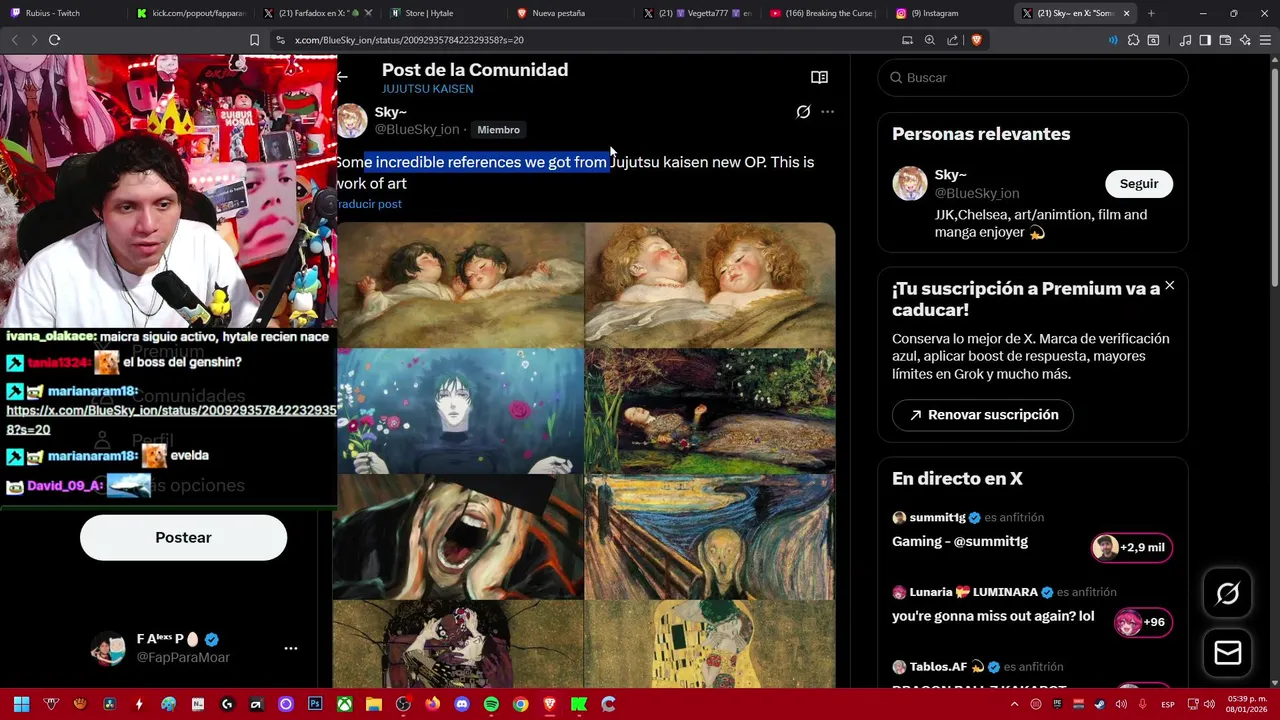Open Brave Wallet icon in toolbar
This screenshot has height=720, width=1280.
click(1225, 40)
